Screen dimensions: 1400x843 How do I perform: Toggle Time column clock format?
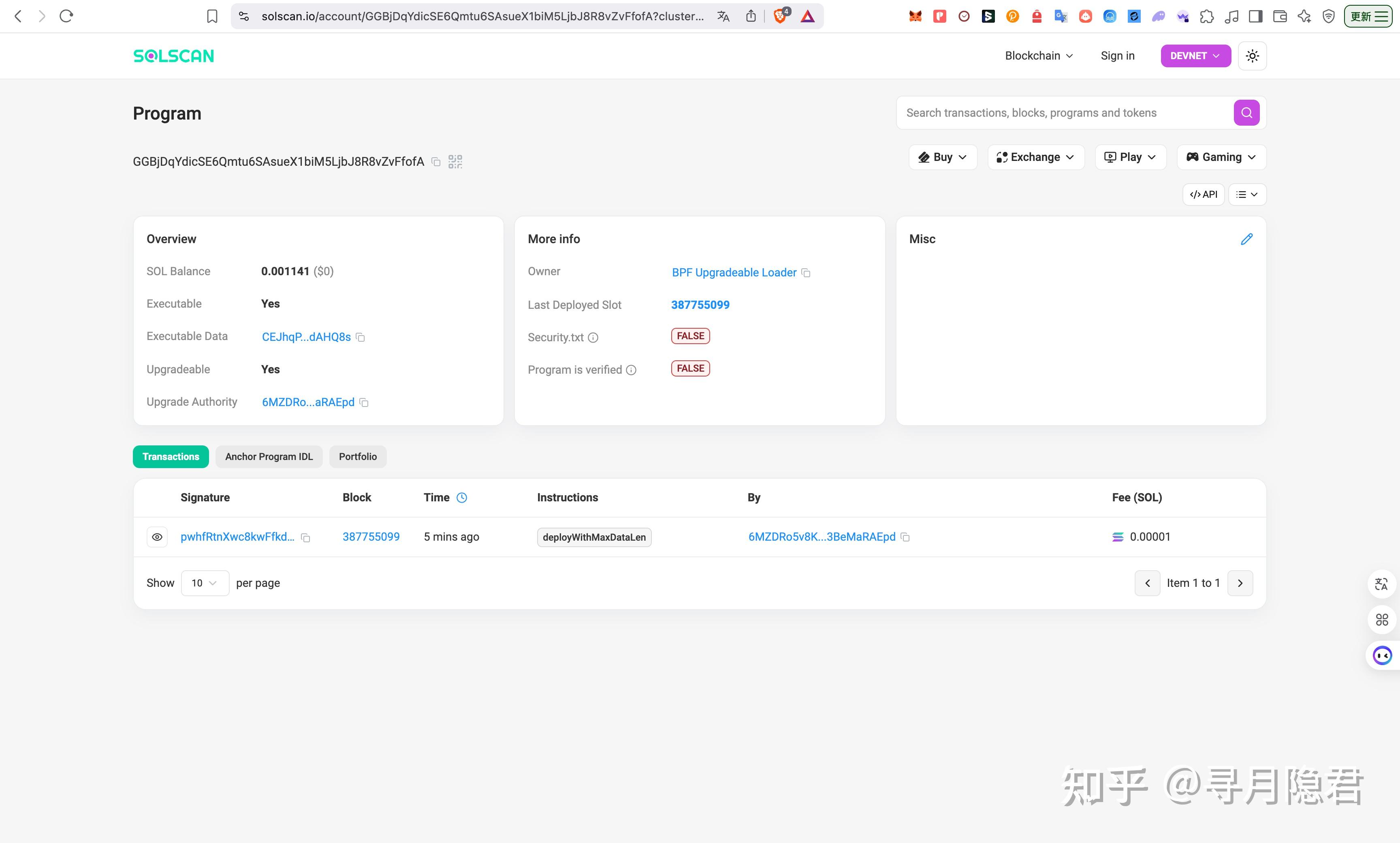461,498
